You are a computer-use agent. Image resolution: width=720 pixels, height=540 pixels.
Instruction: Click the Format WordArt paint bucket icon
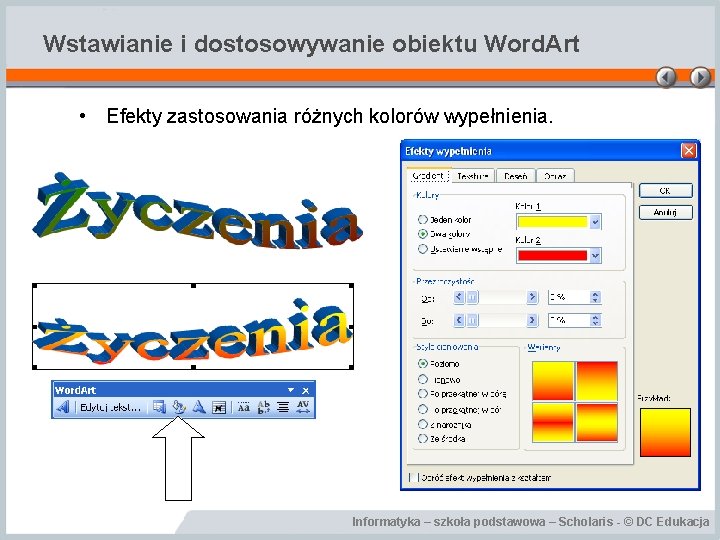tap(179, 407)
